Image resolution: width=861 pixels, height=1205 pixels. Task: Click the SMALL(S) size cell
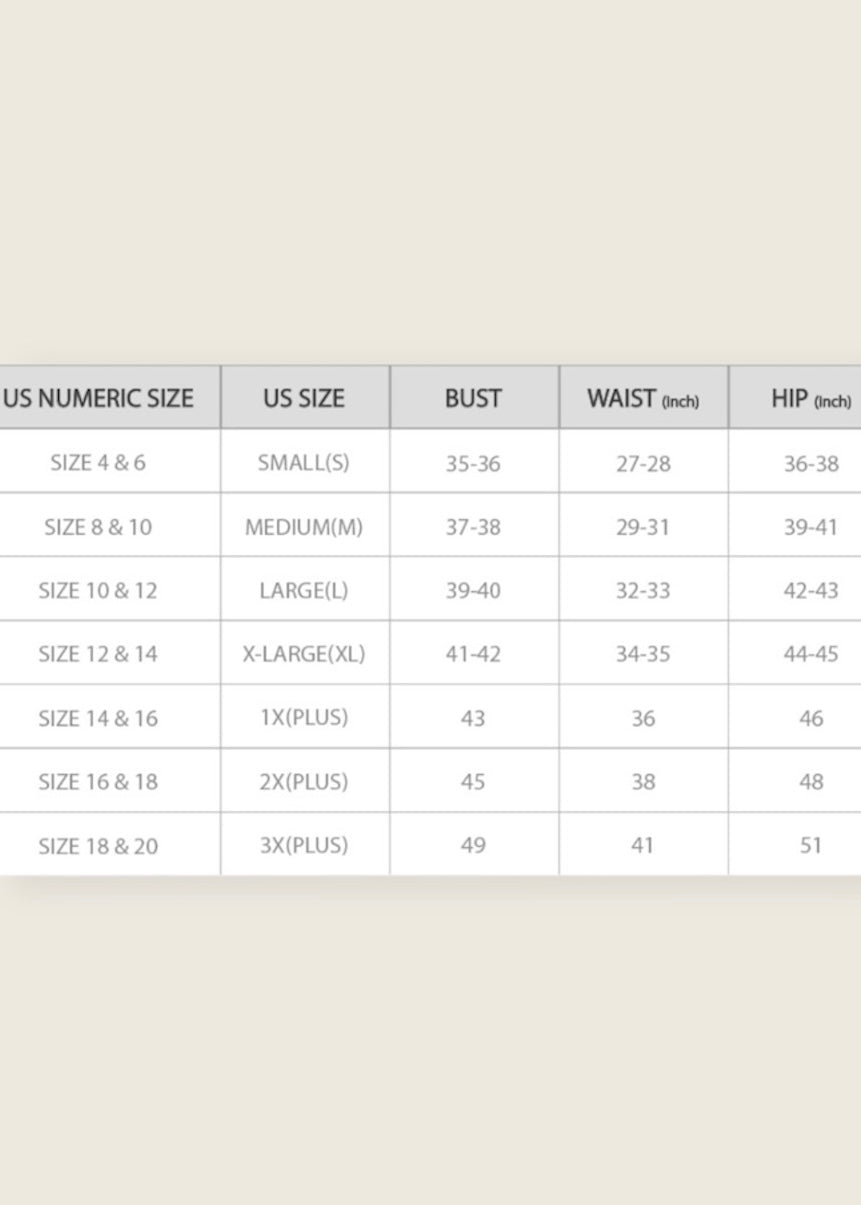point(304,462)
